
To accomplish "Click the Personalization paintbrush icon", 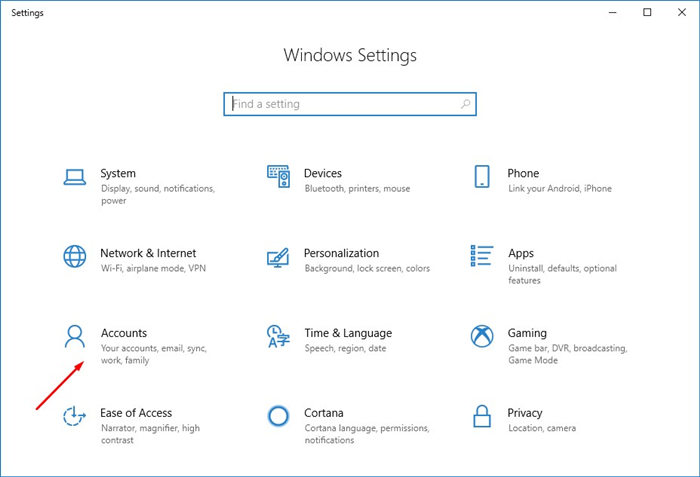I will point(278,258).
